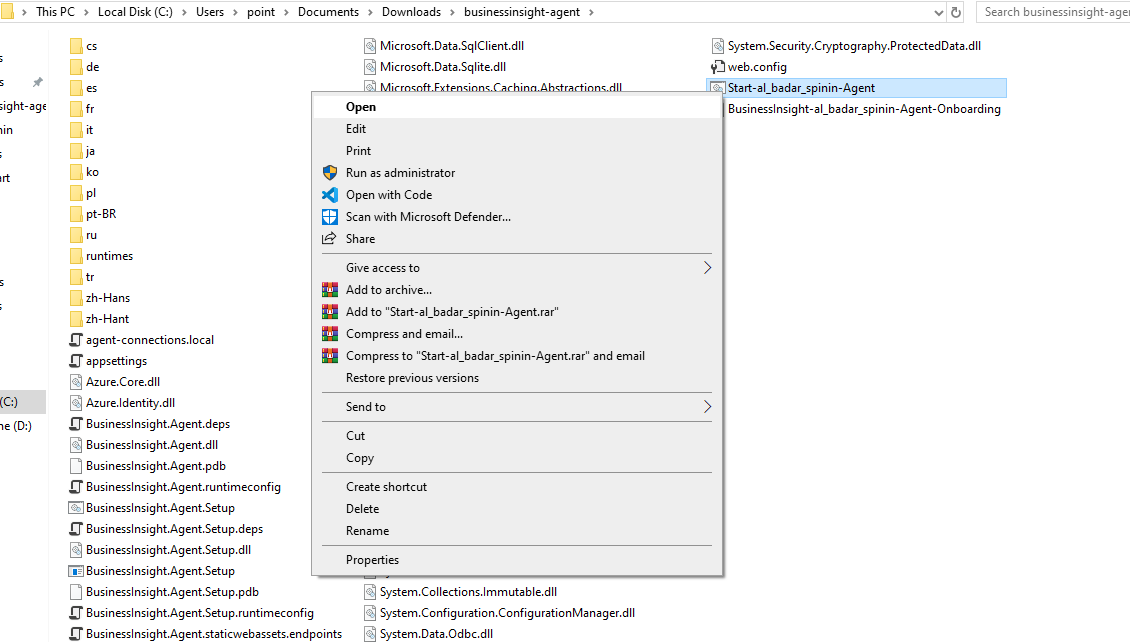Viewport: 1130px width, 642px height.
Task: Click the BusinessInsight.Agent.Setup.dll file icon
Action: point(76,550)
